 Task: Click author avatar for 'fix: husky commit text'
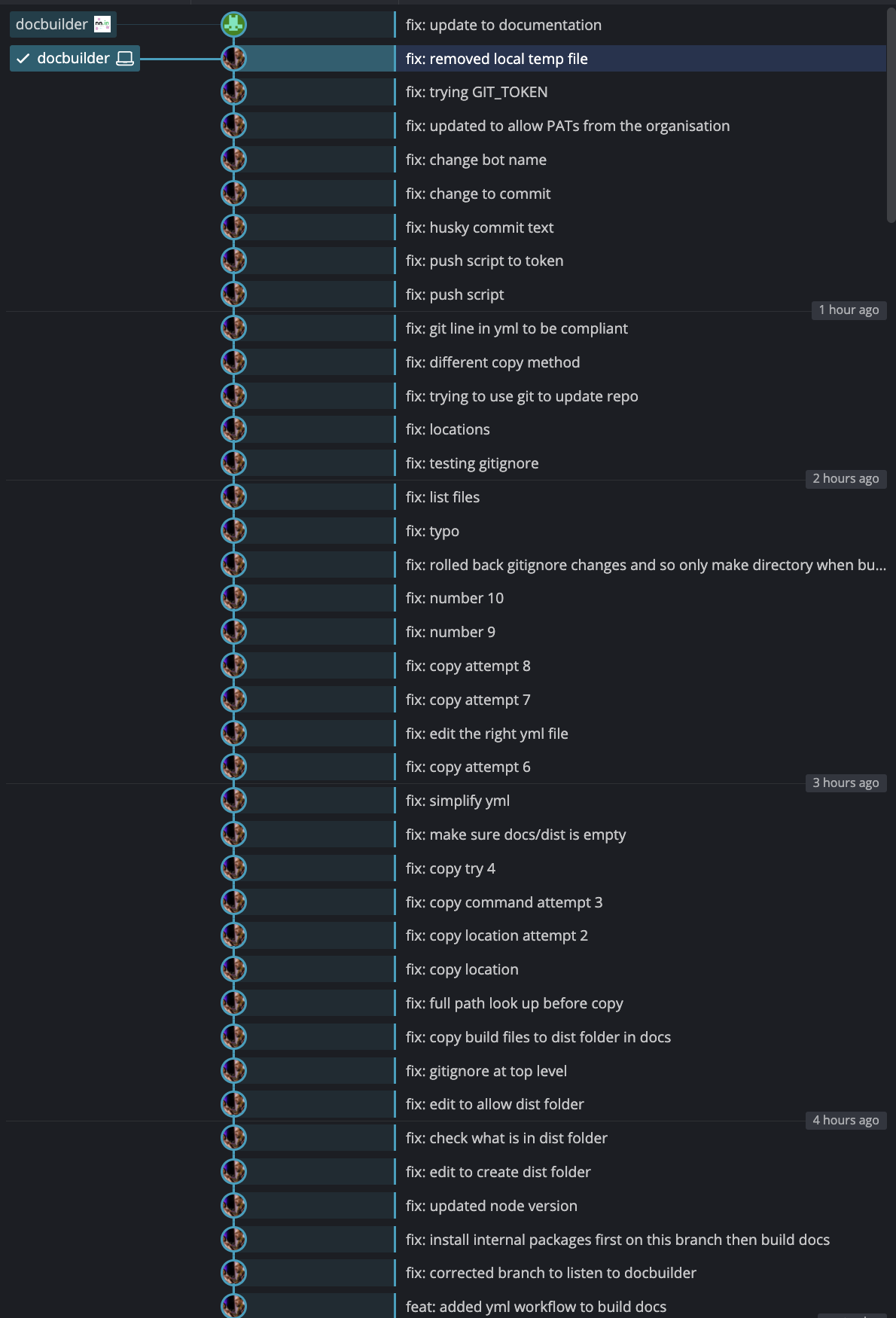pos(233,227)
